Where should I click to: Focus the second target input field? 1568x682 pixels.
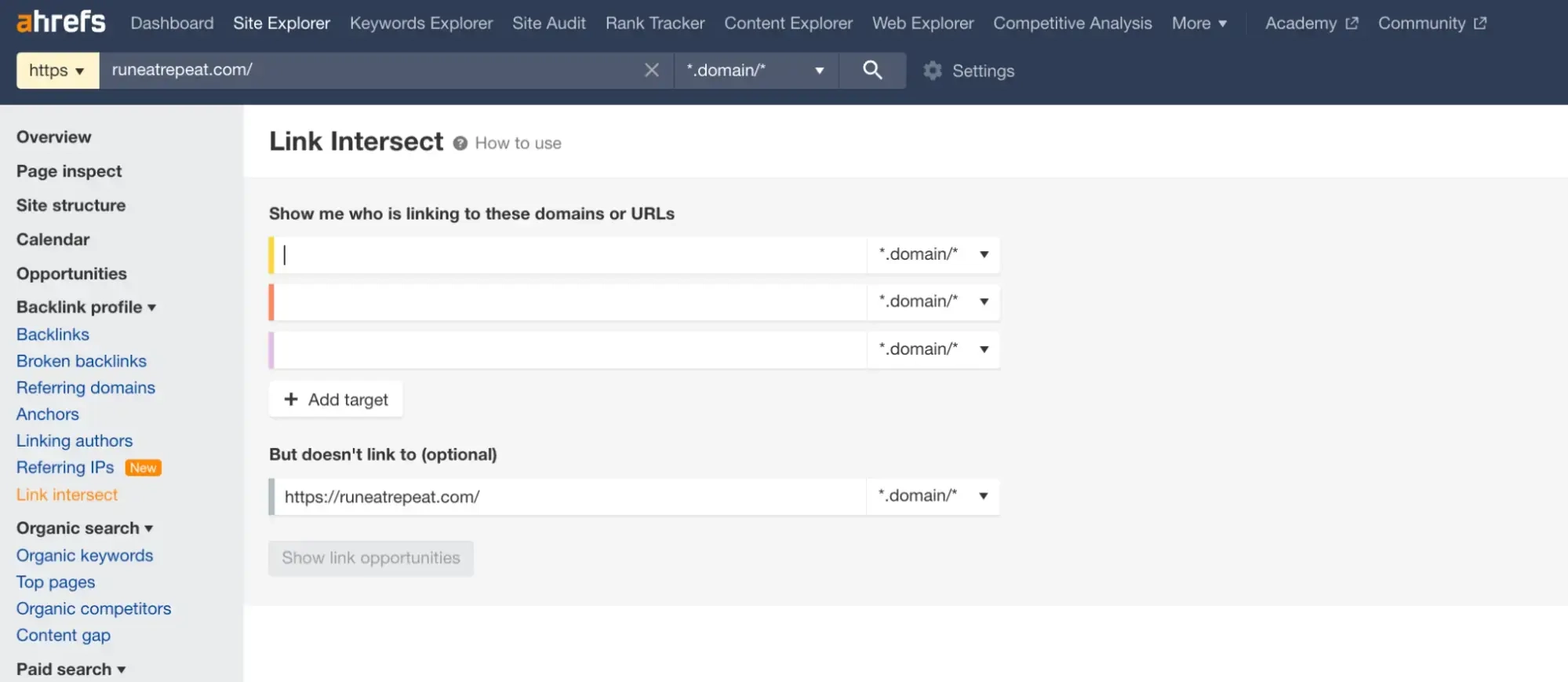pyautogui.click(x=569, y=302)
